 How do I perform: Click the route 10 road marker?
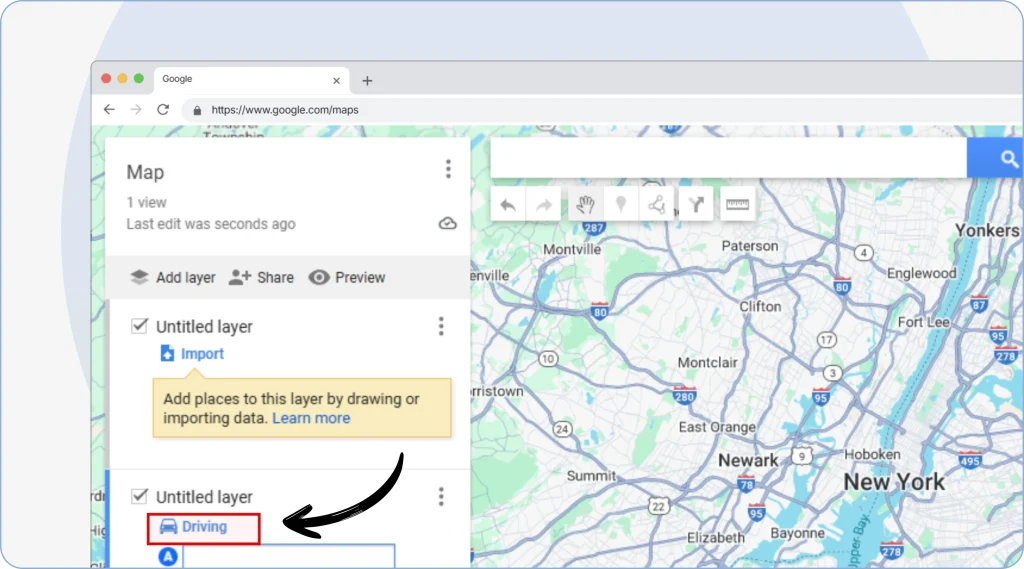pyautogui.click(x=548, y=358)
